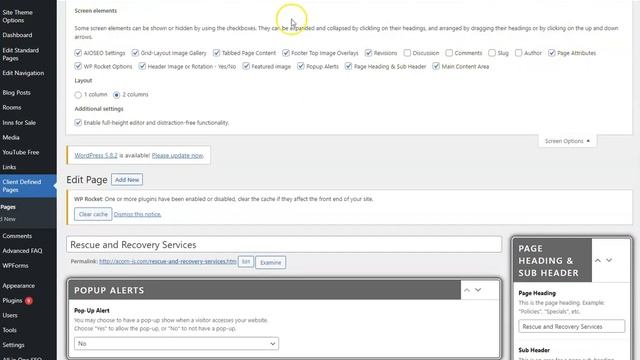This screenshot has width=640, height=360.
Task: Move Popup Alerts panel down arrow
Action: (x=478, y=290)
